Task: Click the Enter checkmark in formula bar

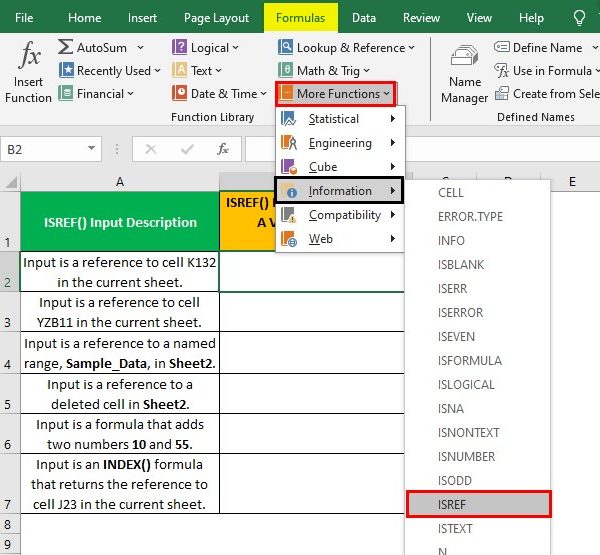Action: point(187,149)
